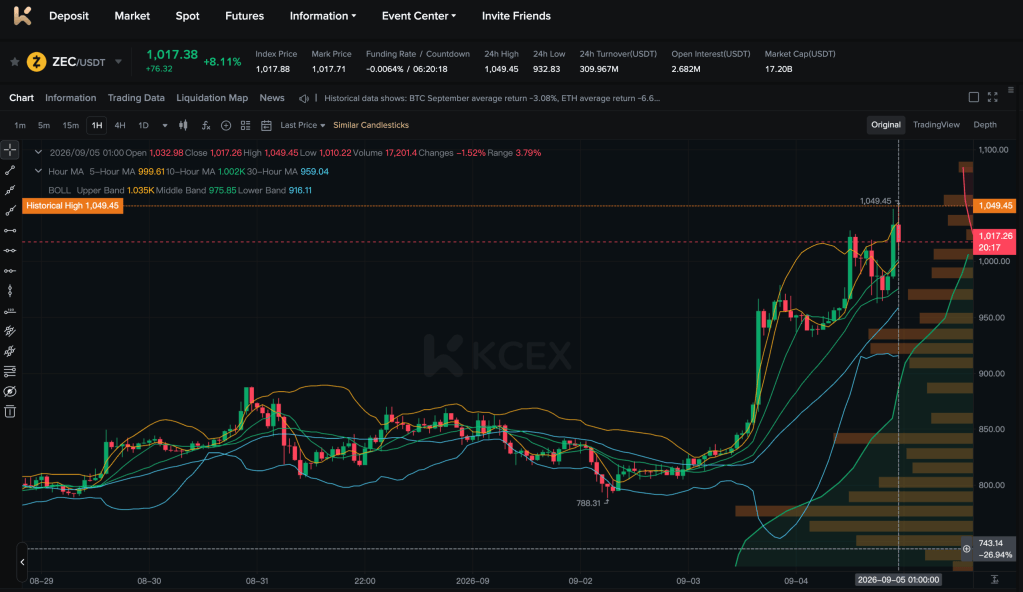Open the ZEC/USDT pair selector arrow
Image resolution: width=1023 pixels, height=592 pixels.
coord(118,62)
